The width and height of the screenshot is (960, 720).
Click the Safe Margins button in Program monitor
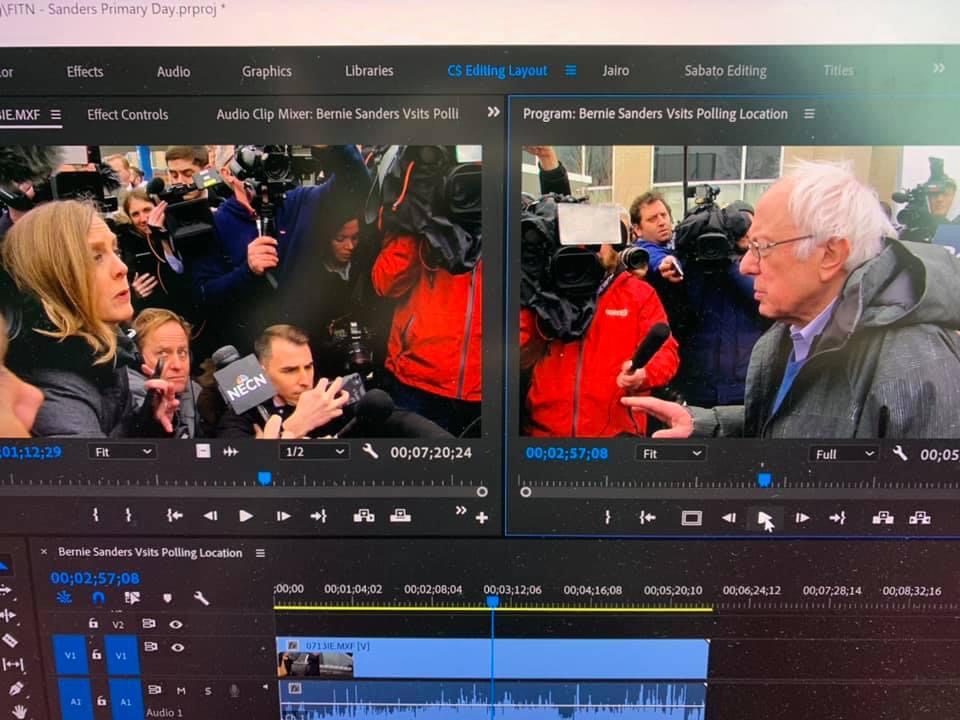coord(691,519)
